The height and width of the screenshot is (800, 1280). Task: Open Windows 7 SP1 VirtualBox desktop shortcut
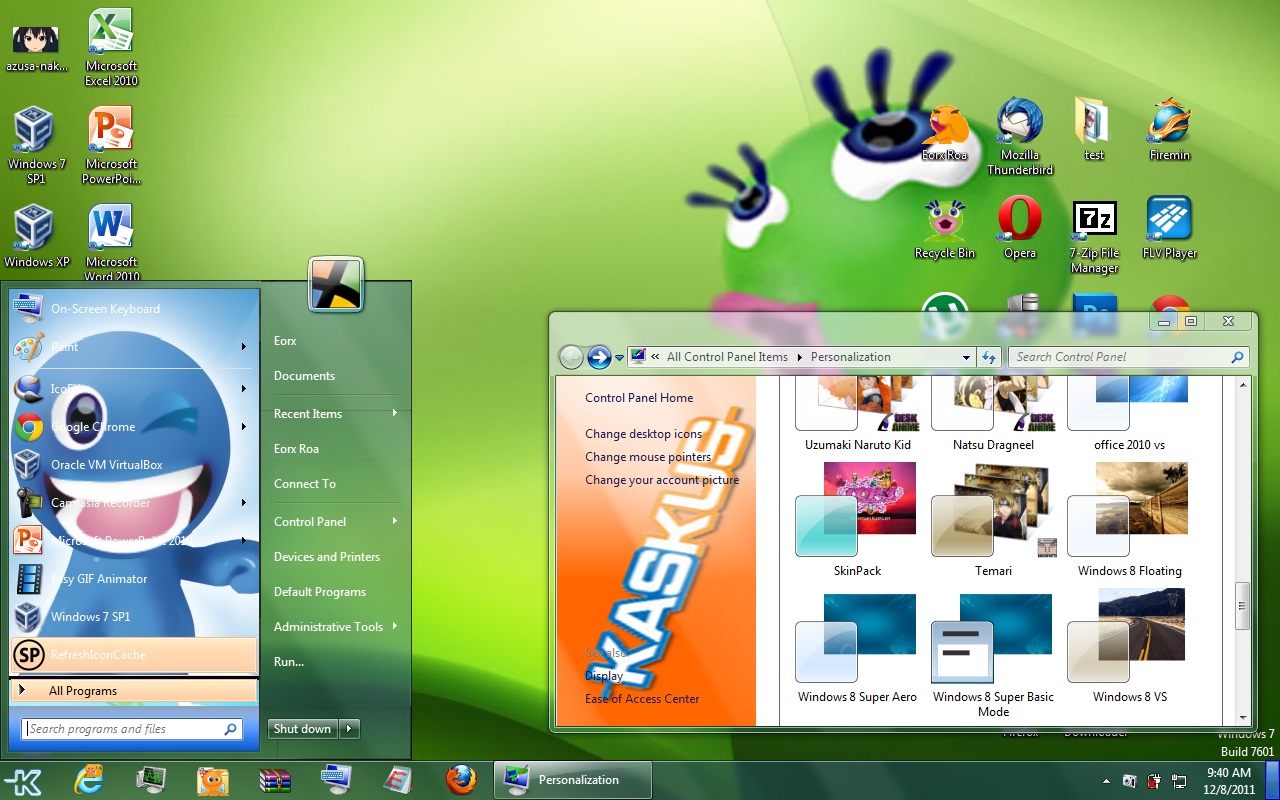tap(36, 145)
